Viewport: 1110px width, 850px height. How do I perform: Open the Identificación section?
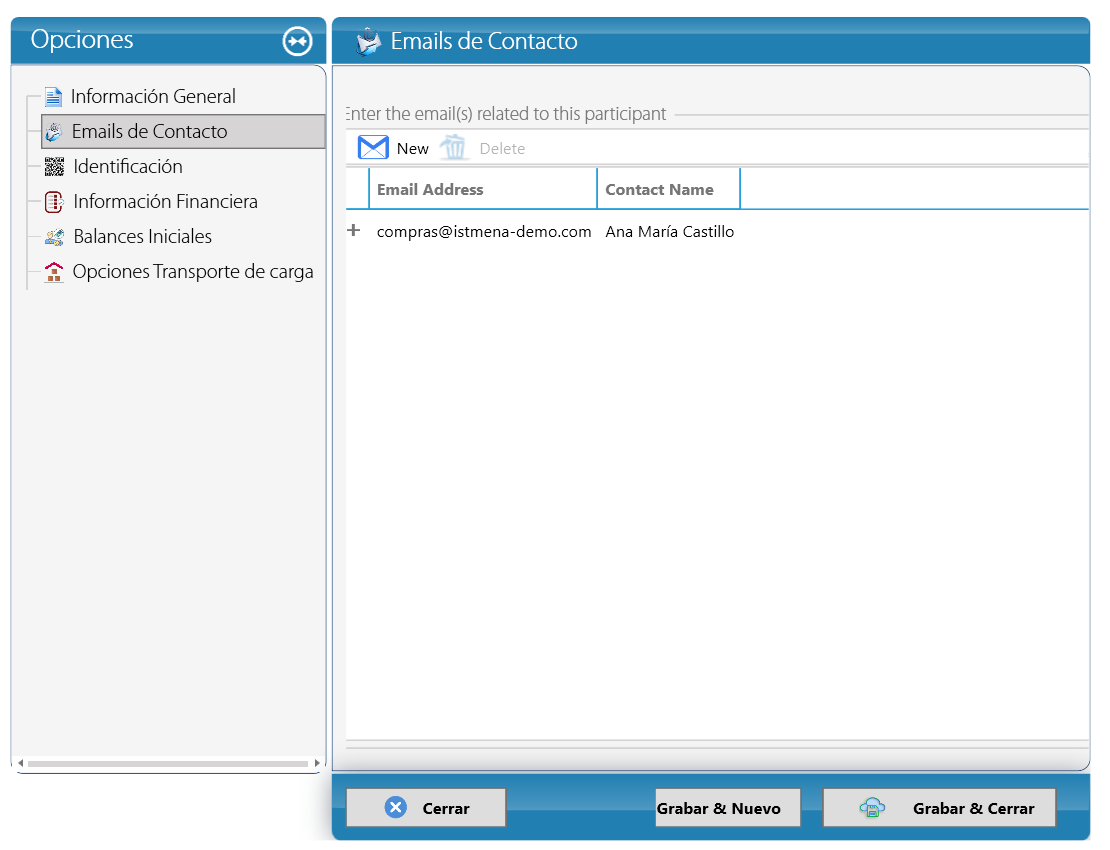[x=128, y=166]
